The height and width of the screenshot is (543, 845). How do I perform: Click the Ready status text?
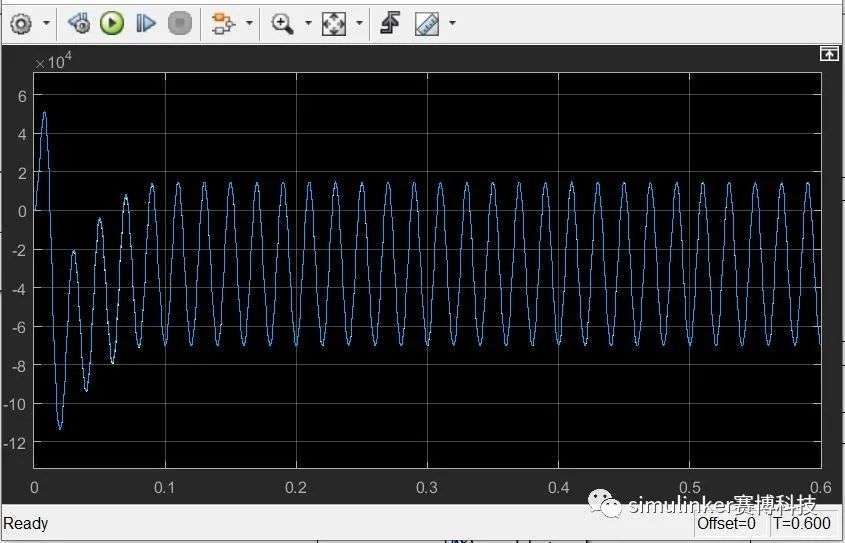[26, 523]
